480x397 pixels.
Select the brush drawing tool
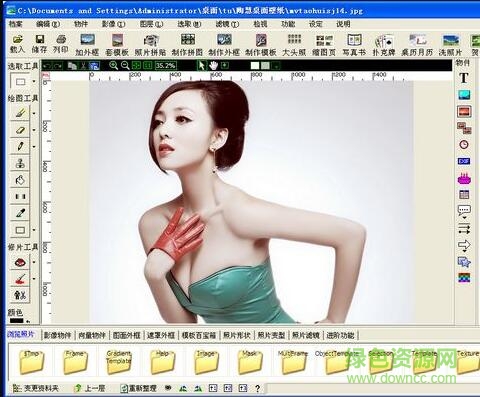coord(20,113)
